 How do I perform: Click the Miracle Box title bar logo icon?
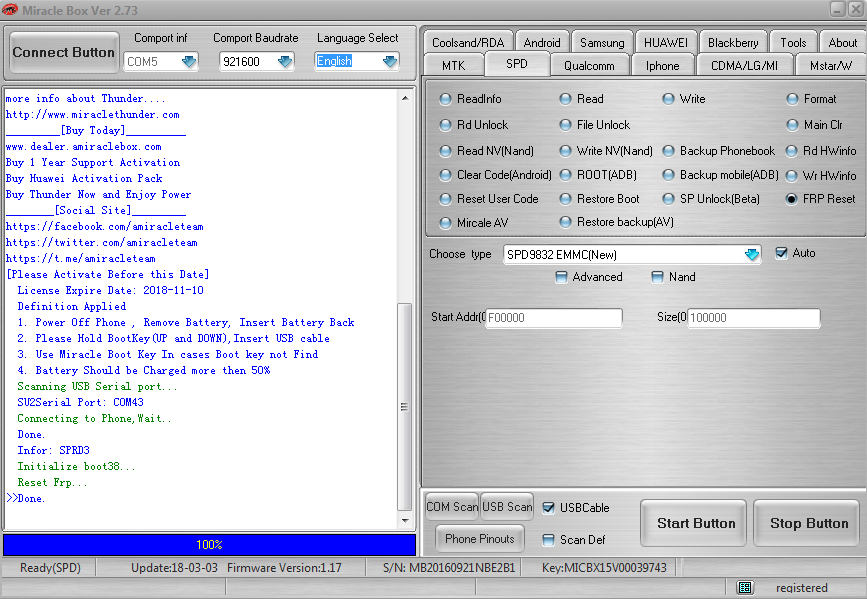[x=9, y=9]
